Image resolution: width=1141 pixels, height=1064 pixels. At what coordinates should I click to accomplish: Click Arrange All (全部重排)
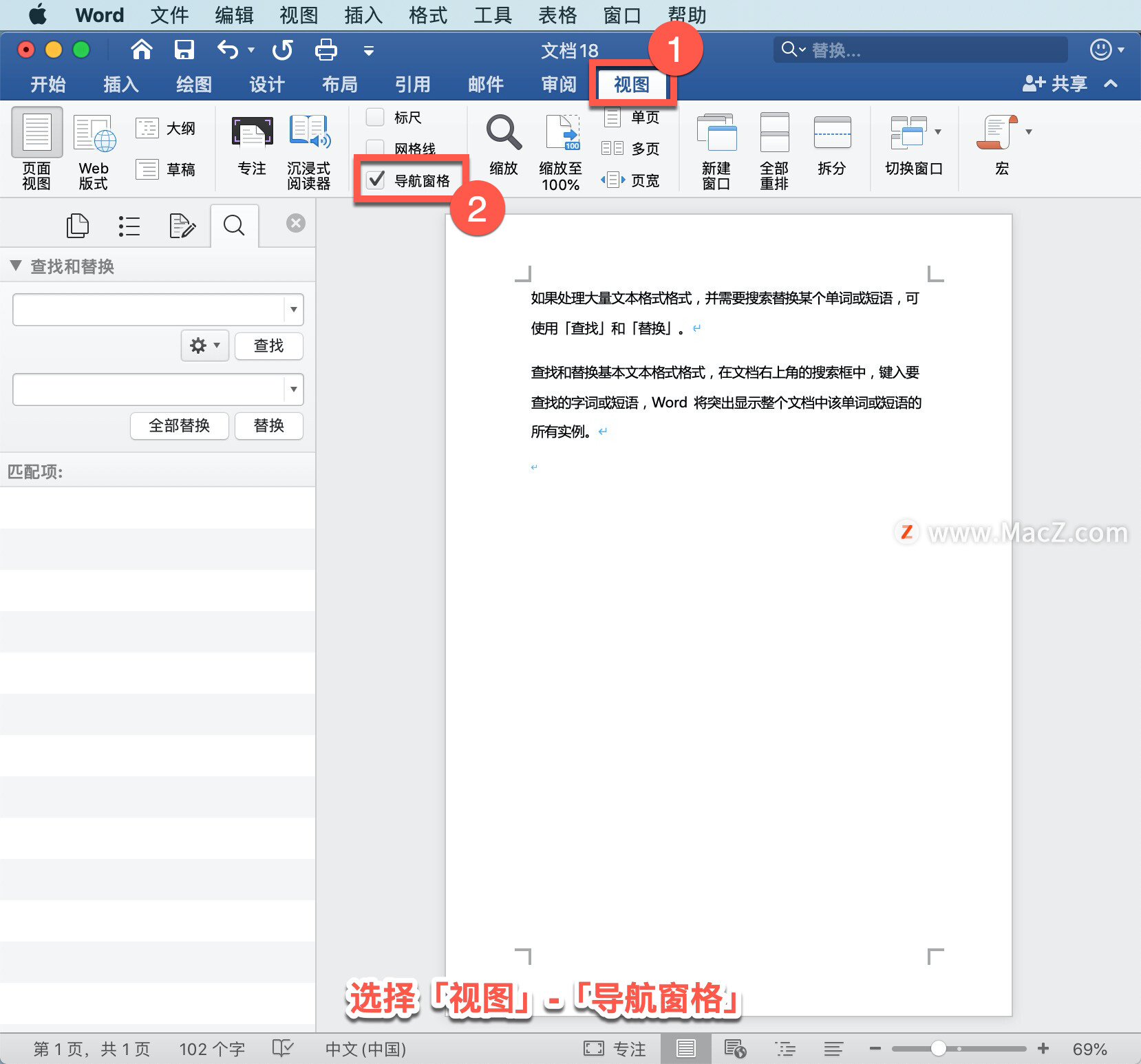[x=774, y=153]
